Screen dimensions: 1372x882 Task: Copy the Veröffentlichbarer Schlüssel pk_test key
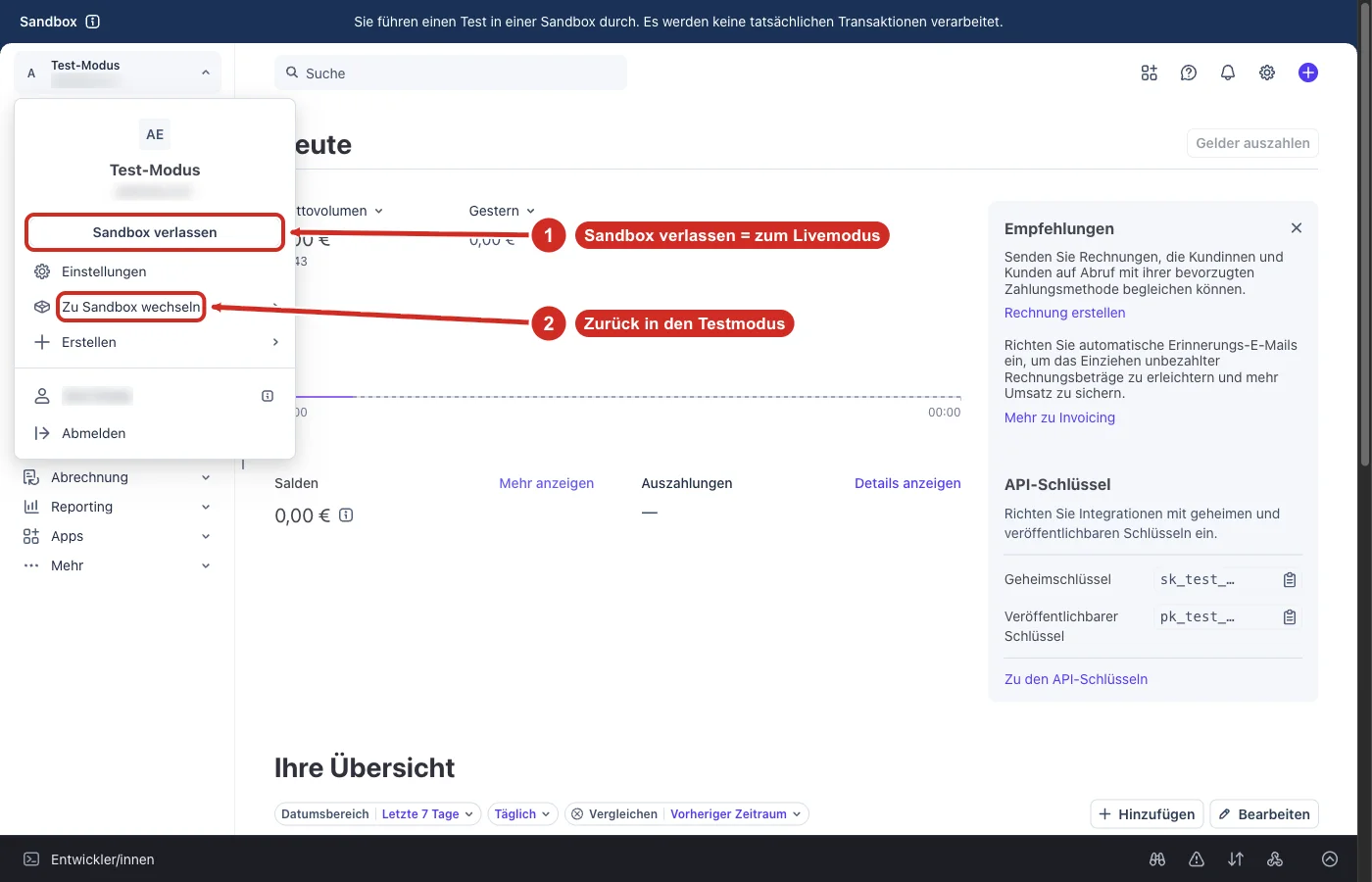pyautogui.click(x=1290, y=617)
